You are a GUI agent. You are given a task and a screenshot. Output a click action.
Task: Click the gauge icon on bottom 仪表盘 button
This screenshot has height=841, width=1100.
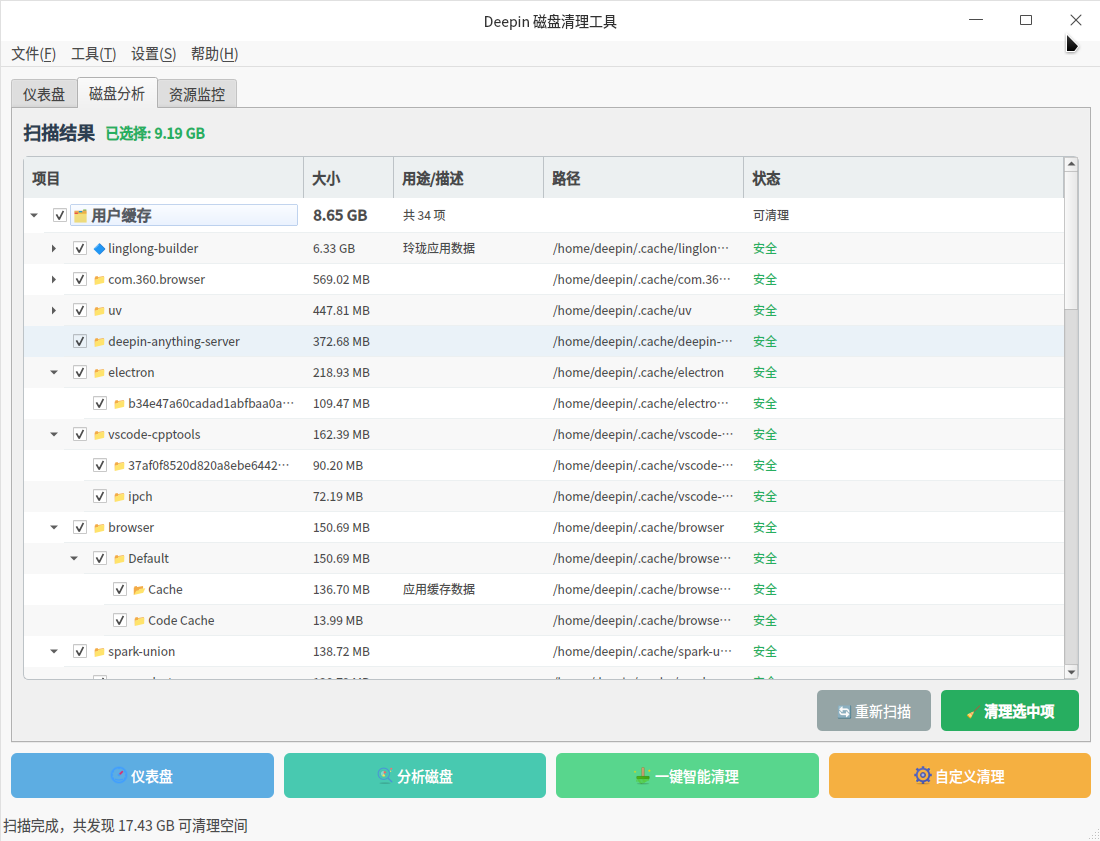click(x=118, y=776)
